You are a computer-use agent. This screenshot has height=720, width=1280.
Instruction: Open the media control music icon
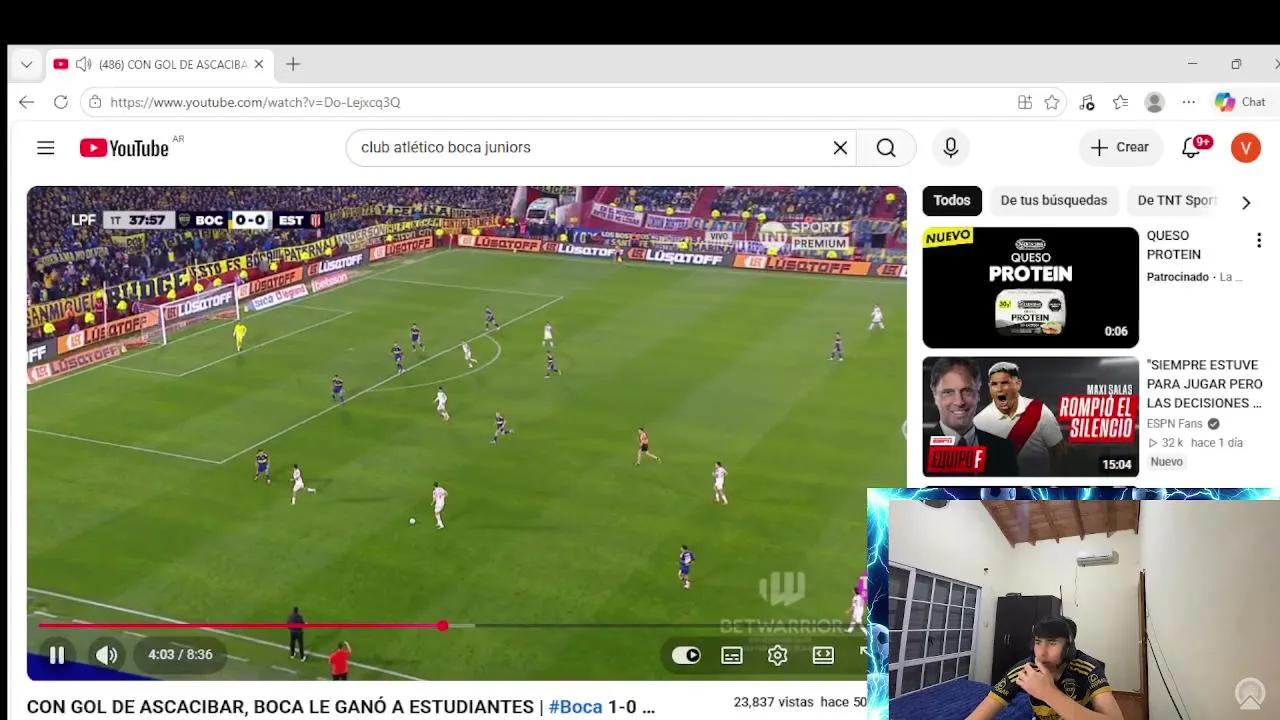point(1087,102)
